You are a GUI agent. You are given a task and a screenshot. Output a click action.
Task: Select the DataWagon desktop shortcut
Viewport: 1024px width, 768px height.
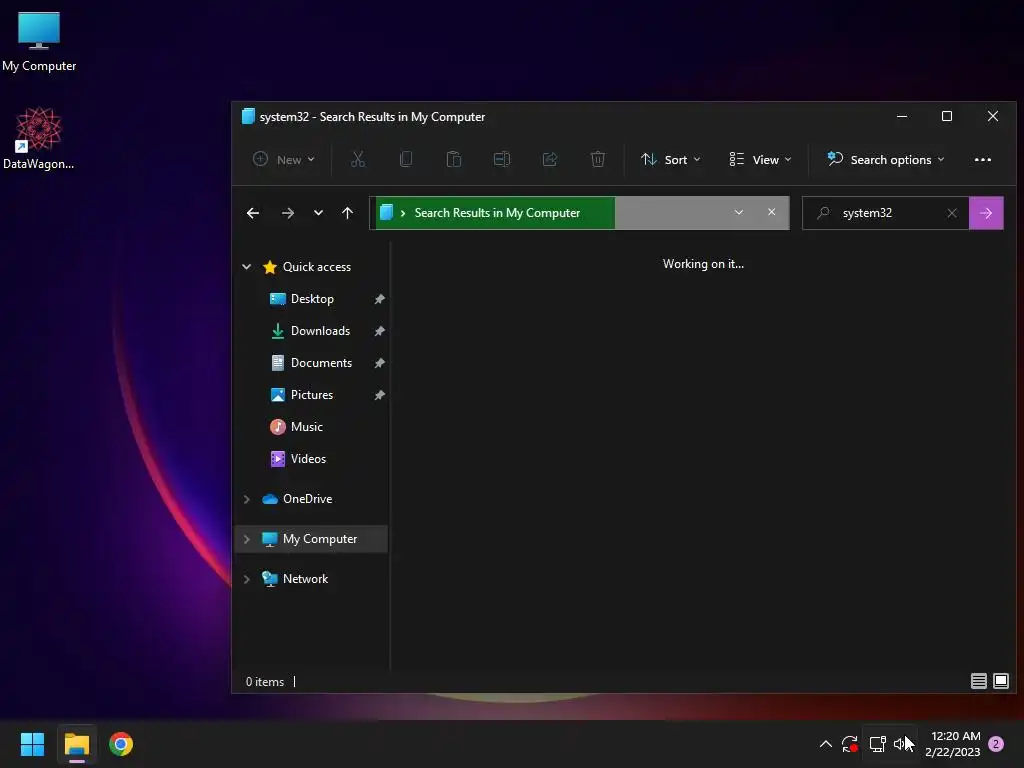coord(39,139)
